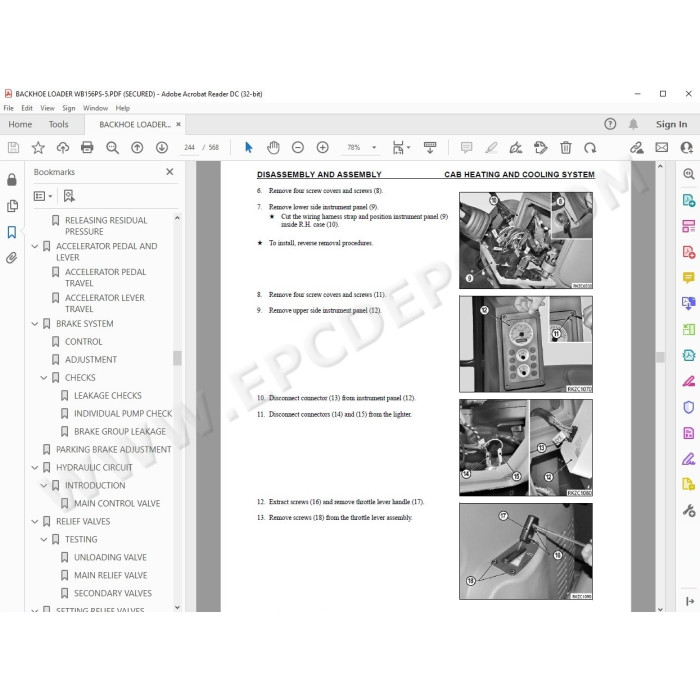The width and height of the screenshot is (700, 700).
Task: Select the Highlight text tool
Action: tap(491, 147)
